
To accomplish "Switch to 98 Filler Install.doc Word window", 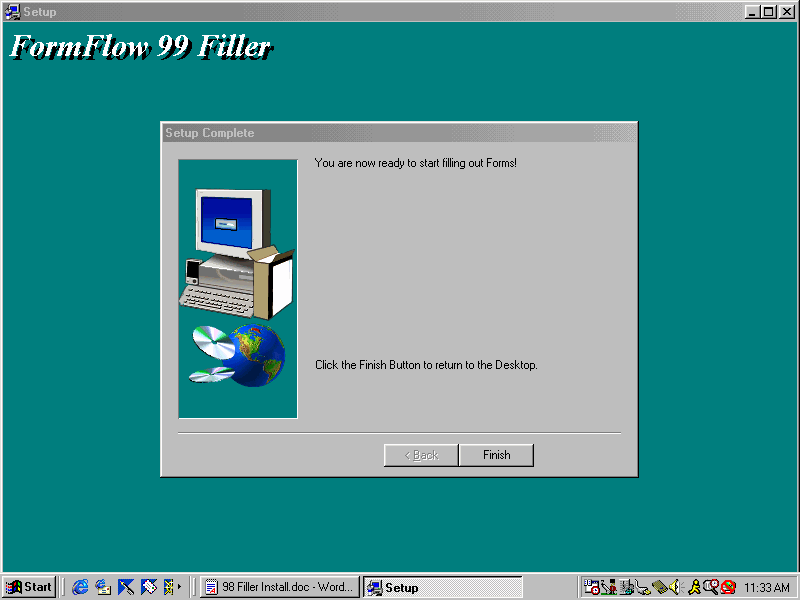I will (279, 587).
